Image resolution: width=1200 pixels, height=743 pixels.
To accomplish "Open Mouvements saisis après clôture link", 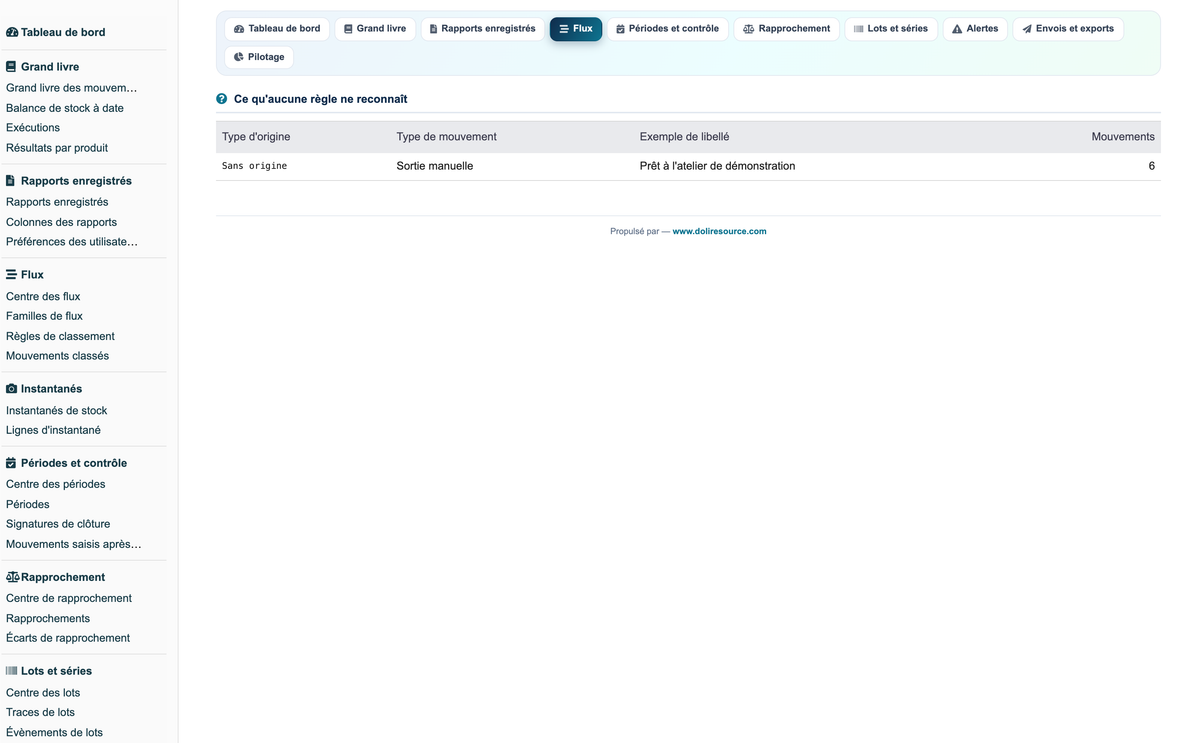I will pyautogui.click(x=74, y=544).
